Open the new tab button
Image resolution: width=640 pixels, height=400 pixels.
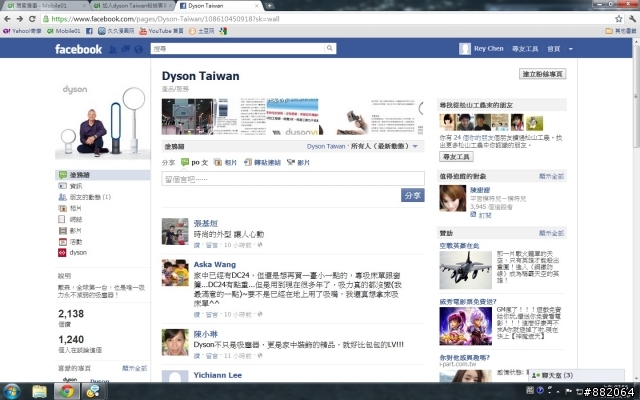pyautogui.click(x=269, y=6)
